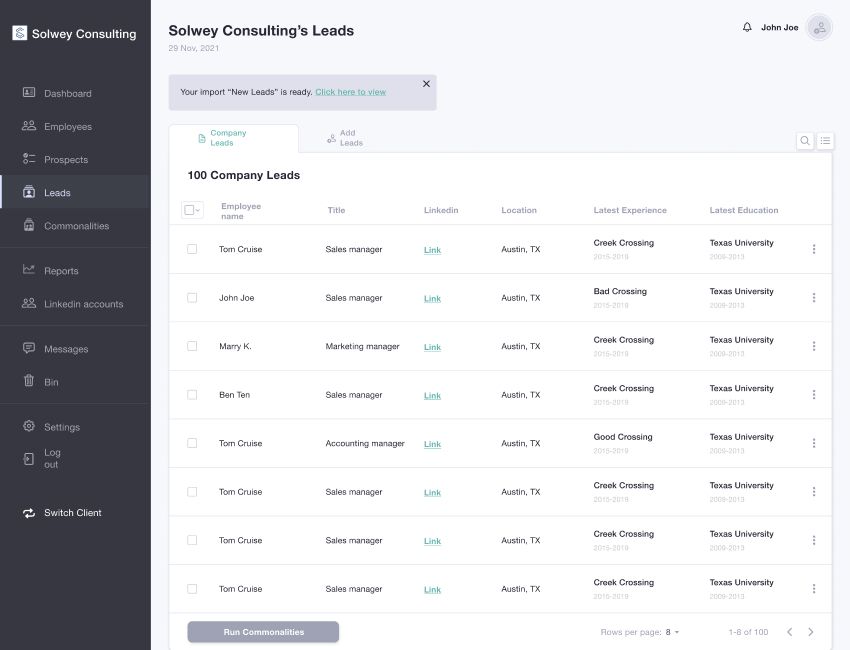Click the Latest Education column header
Screen dimensions: 850x650
tap(744, 210)
